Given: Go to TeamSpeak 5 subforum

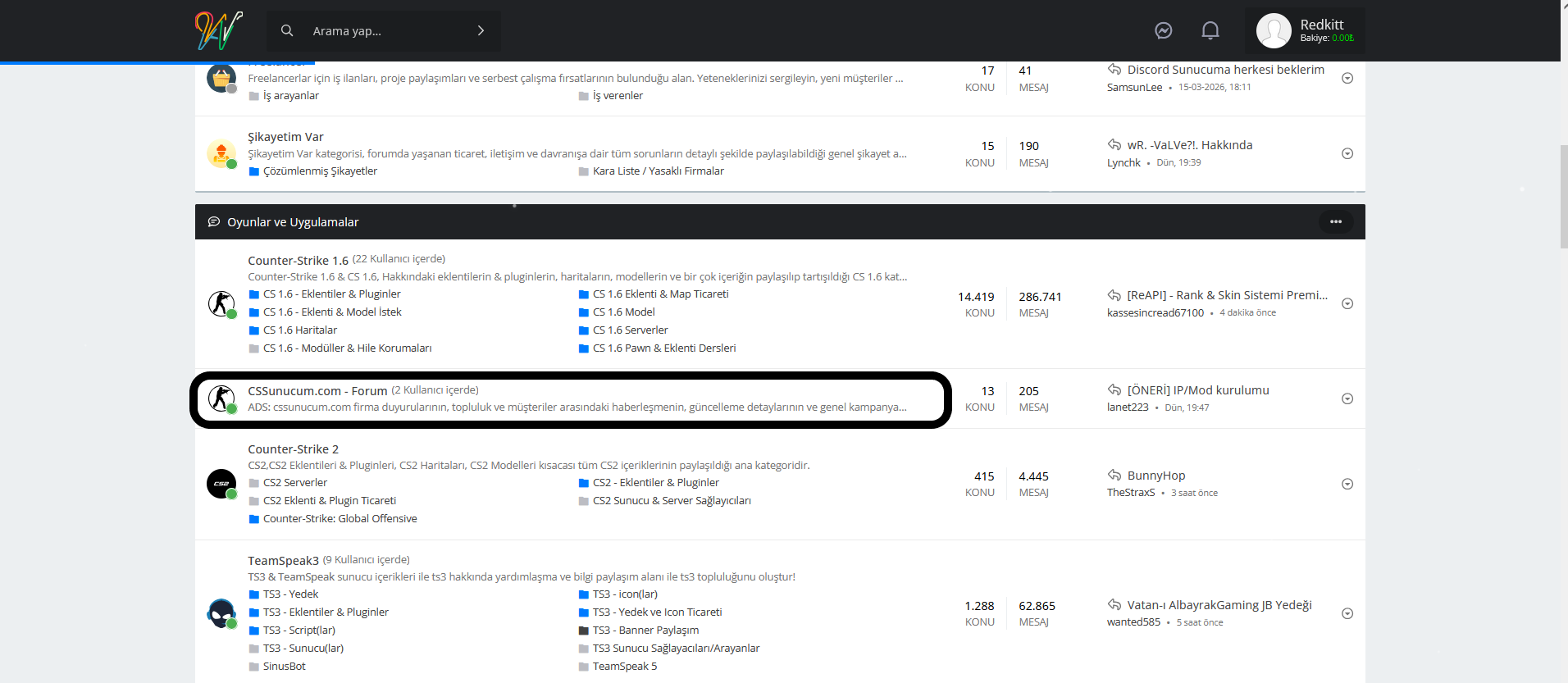Looking at the screenshot, I should pos(625,667).
